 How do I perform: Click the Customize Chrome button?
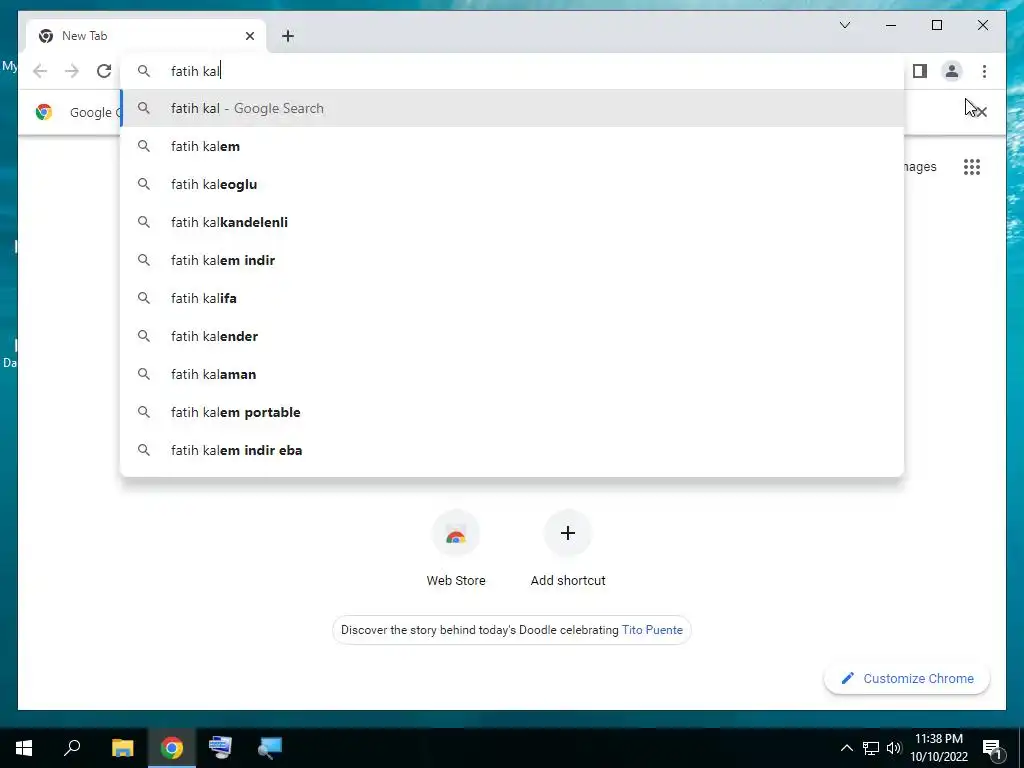(907, 679)
